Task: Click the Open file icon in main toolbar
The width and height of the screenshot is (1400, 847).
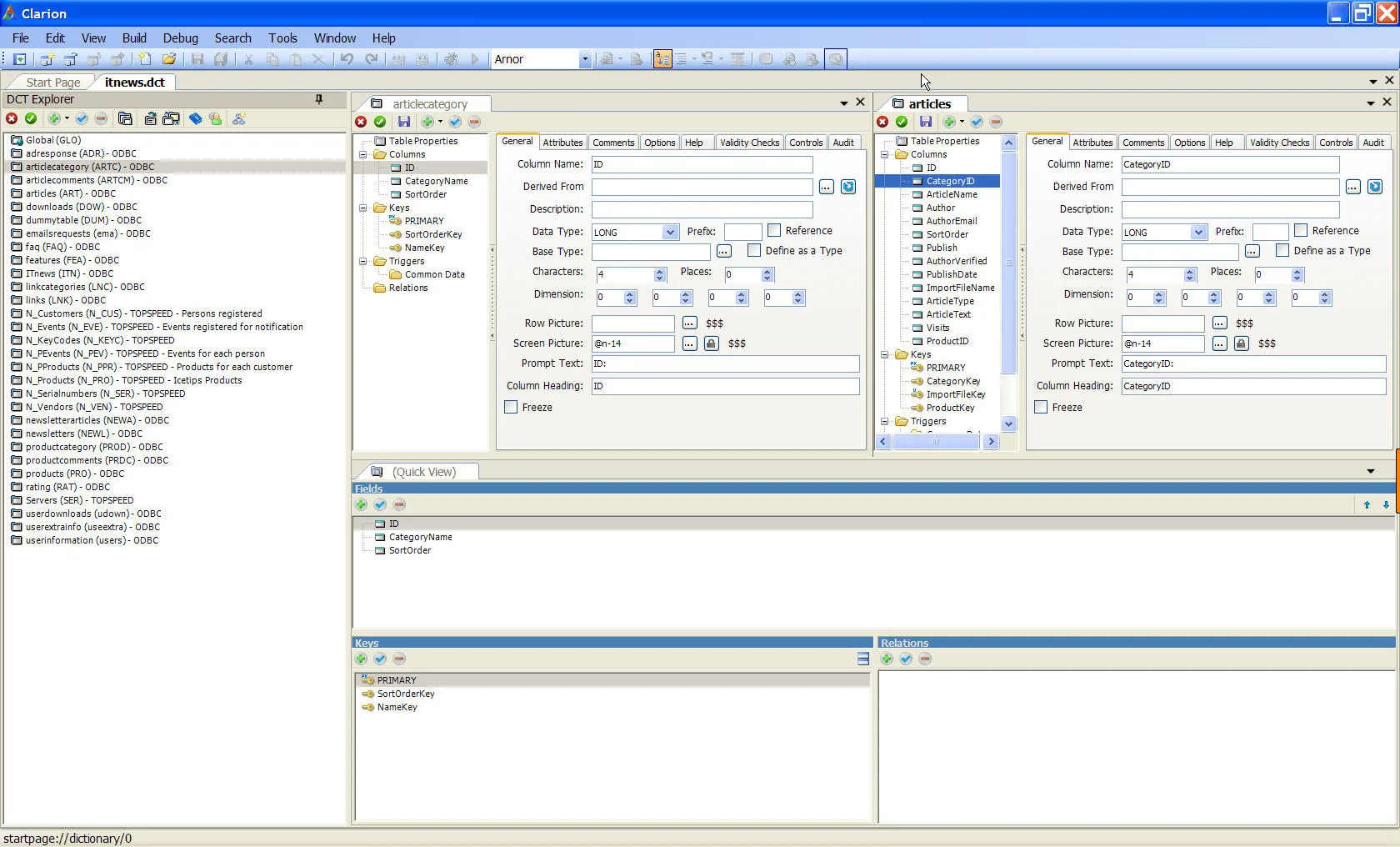Action: tap(169, 59)
